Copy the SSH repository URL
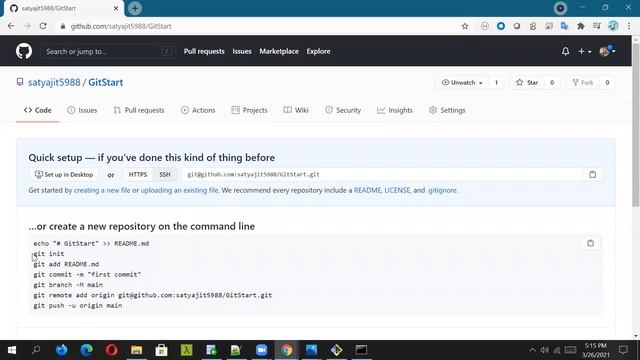Viewport: 640px width, 360px height. [592, 175]
